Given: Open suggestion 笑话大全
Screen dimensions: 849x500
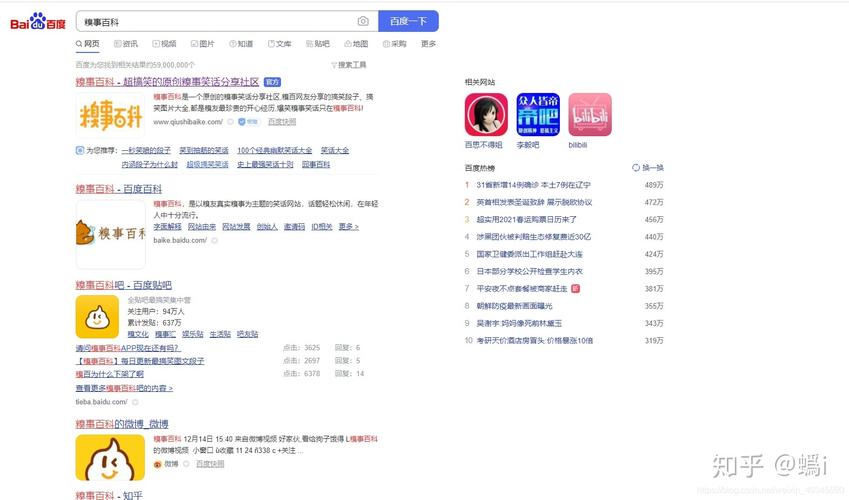Looking at the screenshot, I should click(x=335, y=150).
